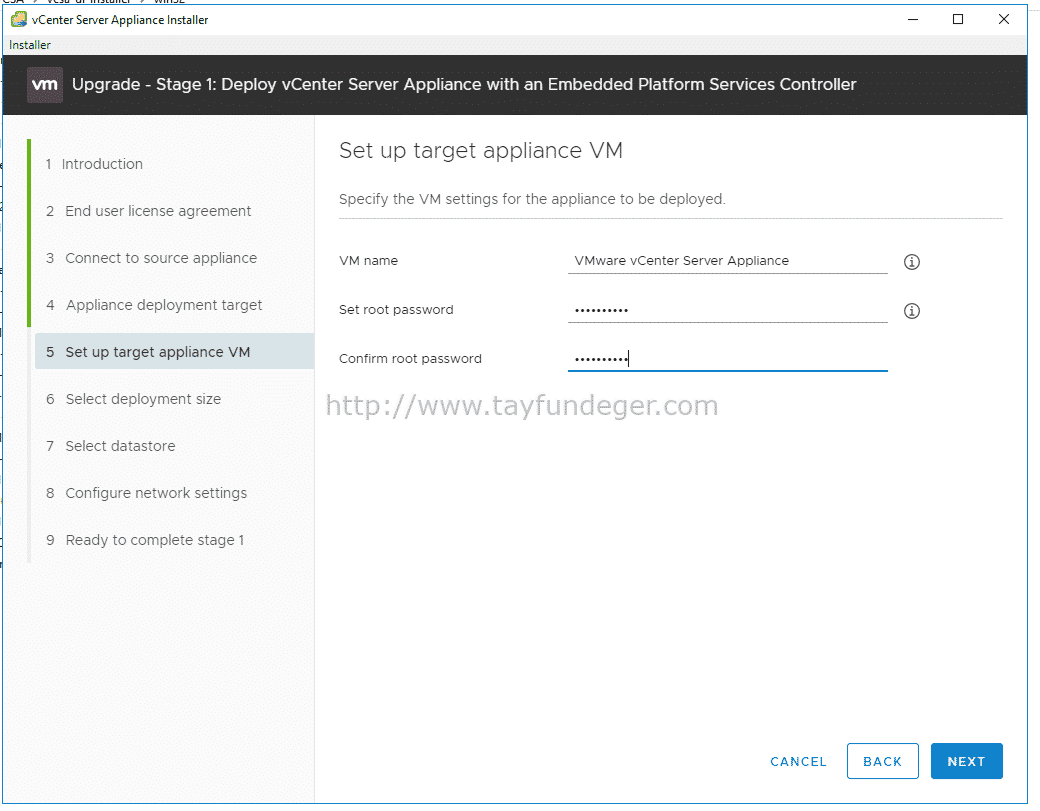
Task: Click the CANCEL button
Action: click(x=799, y=761)
